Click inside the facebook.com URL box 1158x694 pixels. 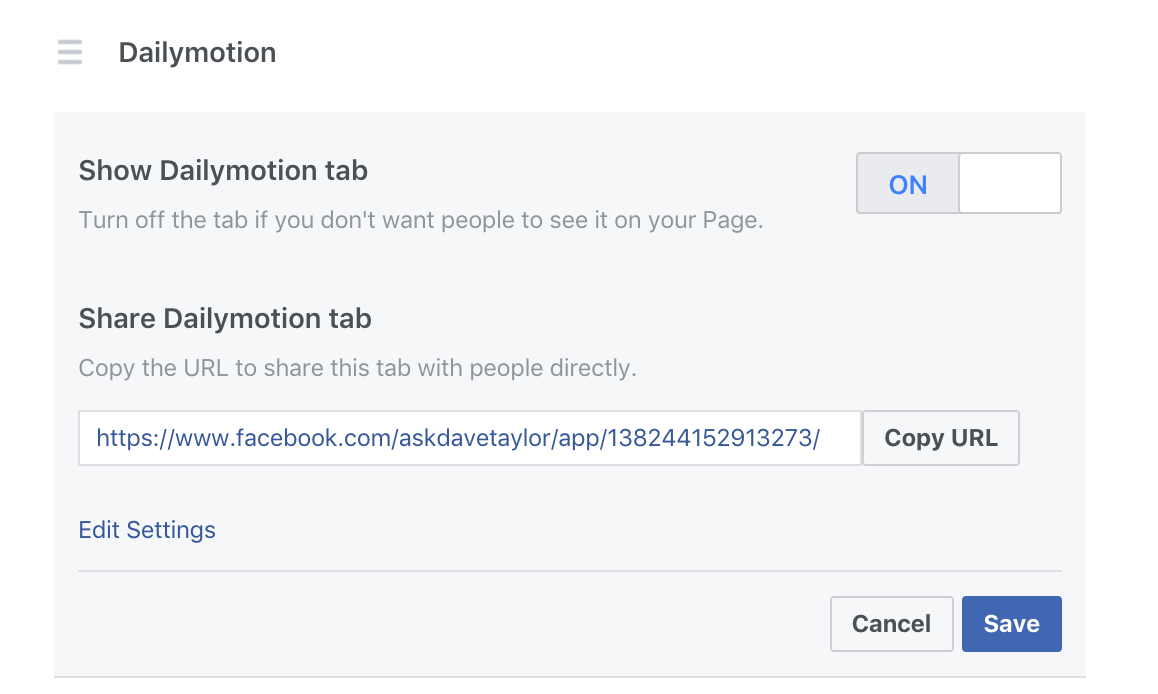coord(470,438)
